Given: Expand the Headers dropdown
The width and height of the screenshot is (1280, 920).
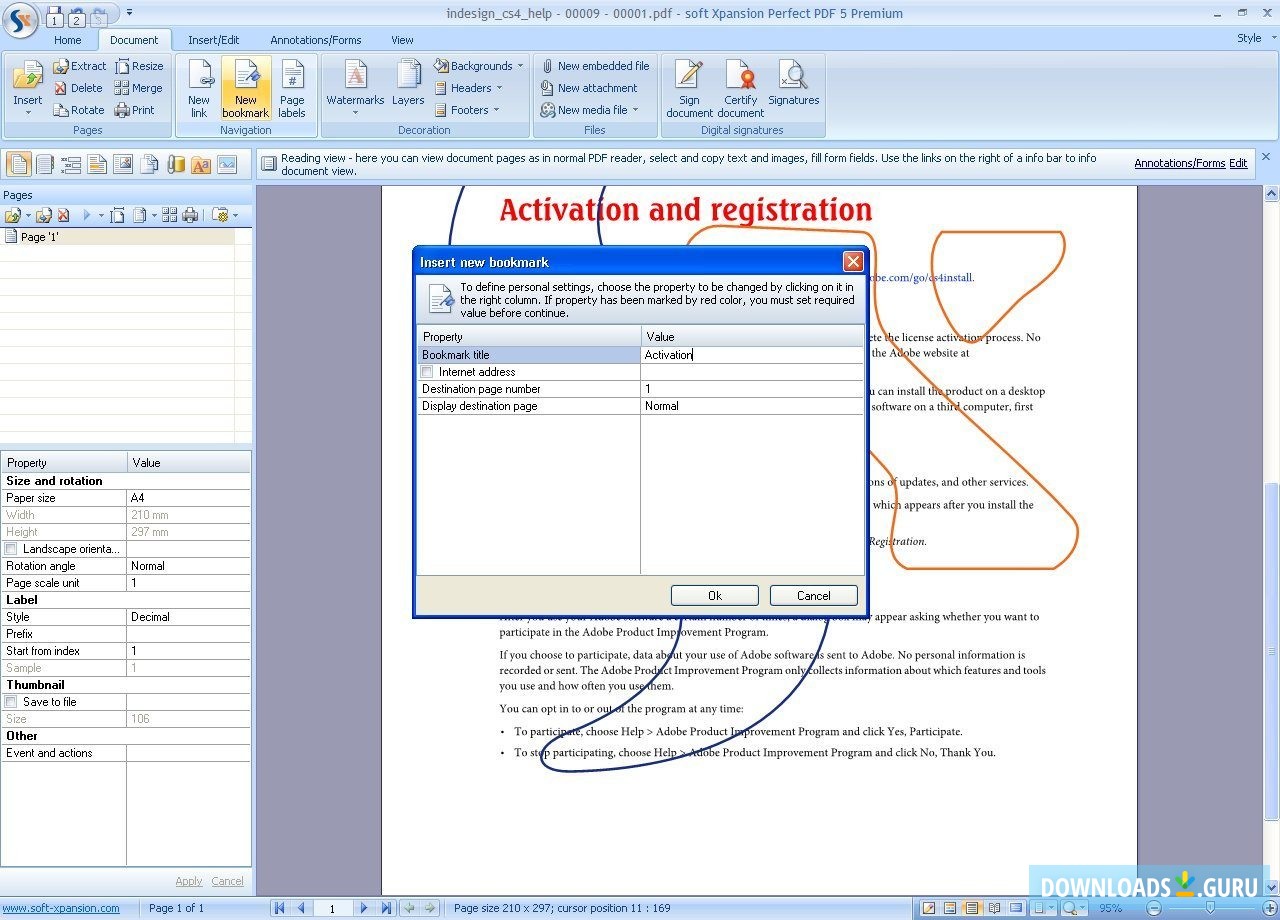Looking at the screenshot, I should pyautogui.click(x=499, y=88).
